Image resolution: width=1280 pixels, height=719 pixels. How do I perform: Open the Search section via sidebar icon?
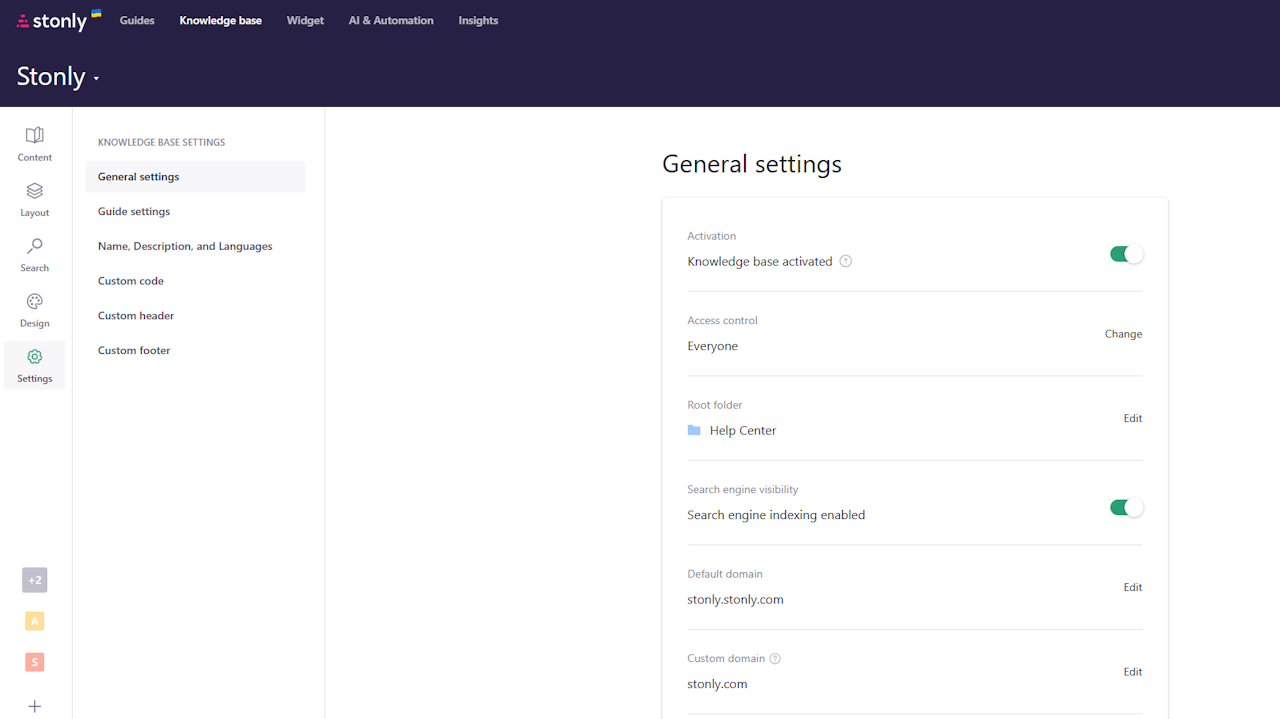point(34,254)
